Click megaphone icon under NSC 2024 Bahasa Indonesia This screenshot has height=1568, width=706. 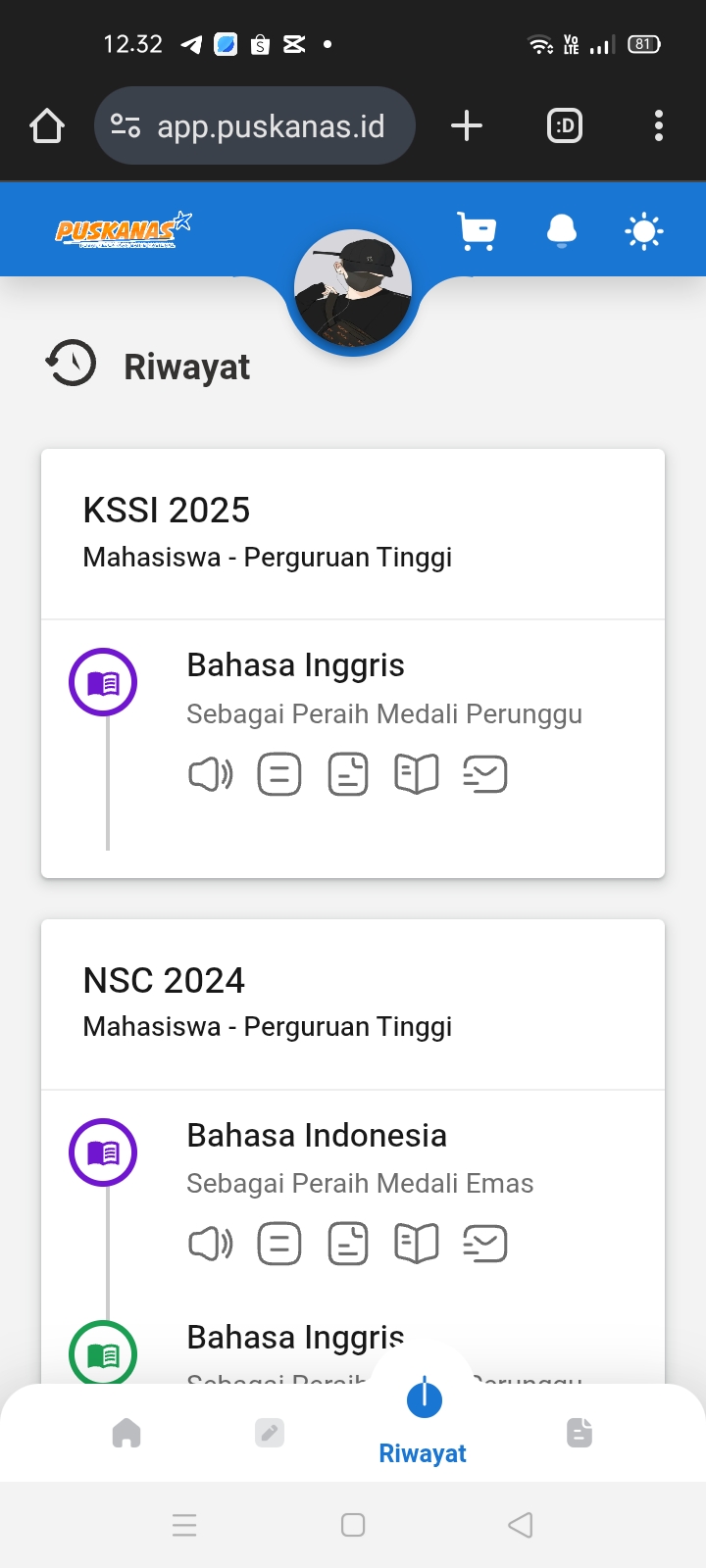[210, 1244]
